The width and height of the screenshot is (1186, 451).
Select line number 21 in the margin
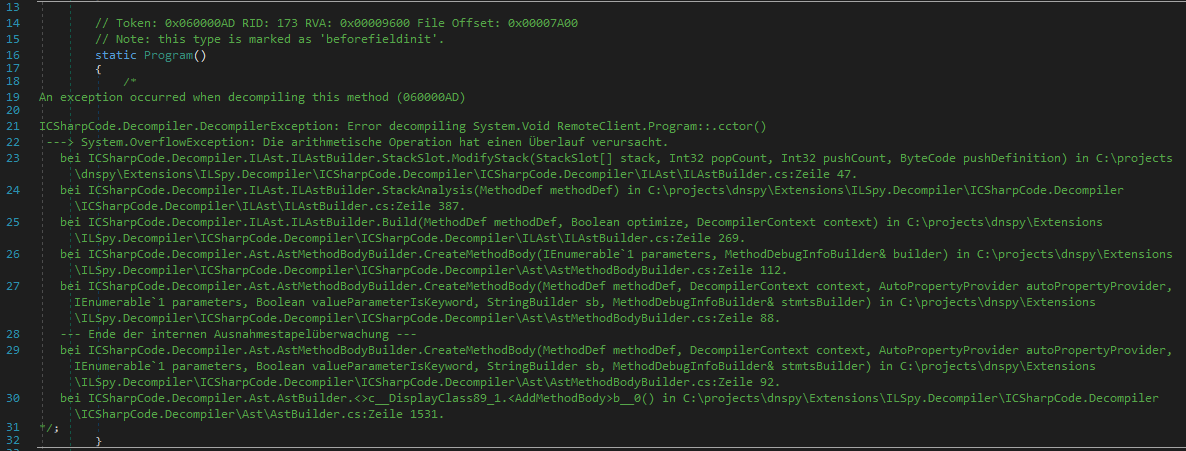tap(13, 126)
